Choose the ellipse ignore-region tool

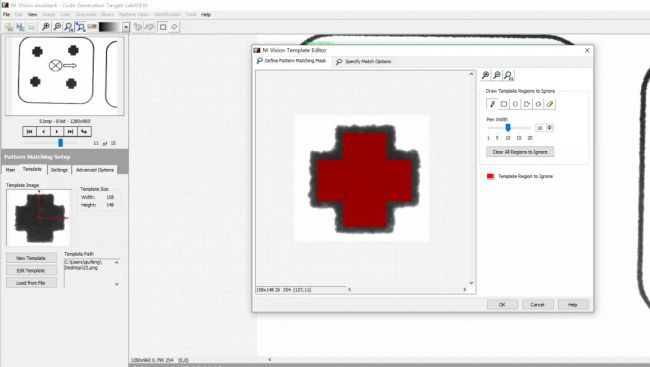click(x=515, y=104)
